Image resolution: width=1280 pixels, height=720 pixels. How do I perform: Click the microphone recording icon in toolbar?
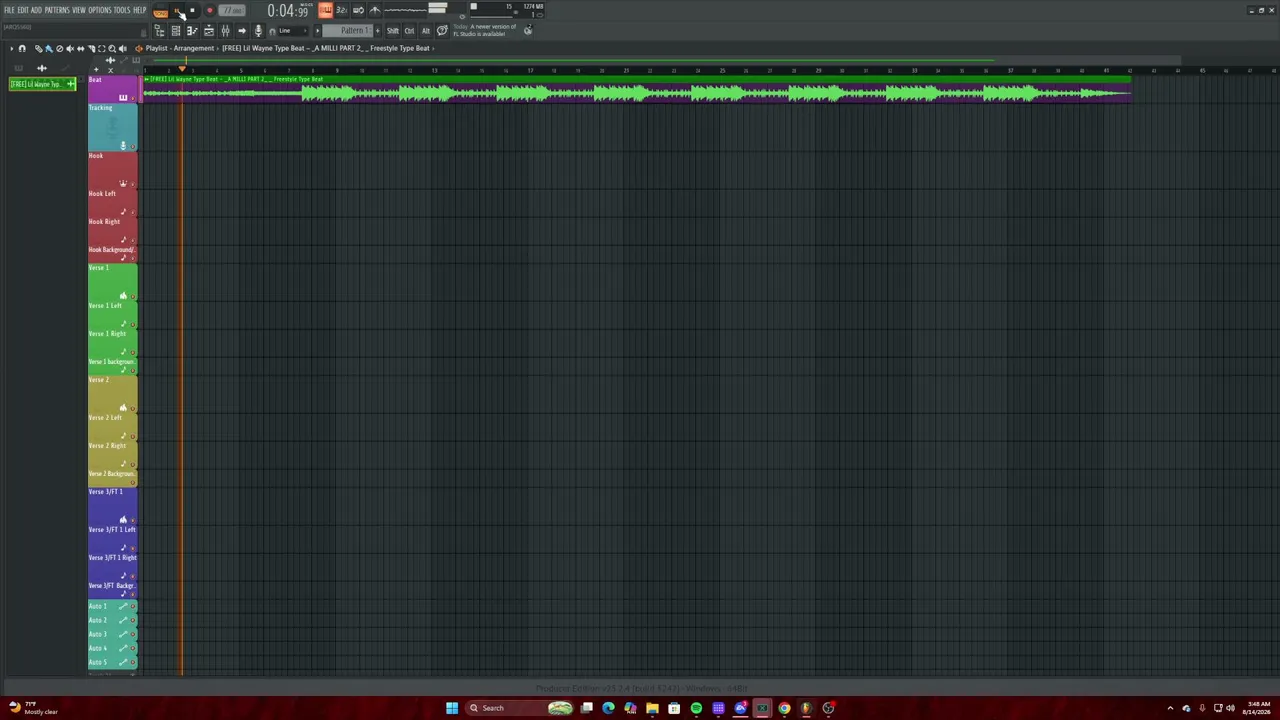[x=258, y=31]
